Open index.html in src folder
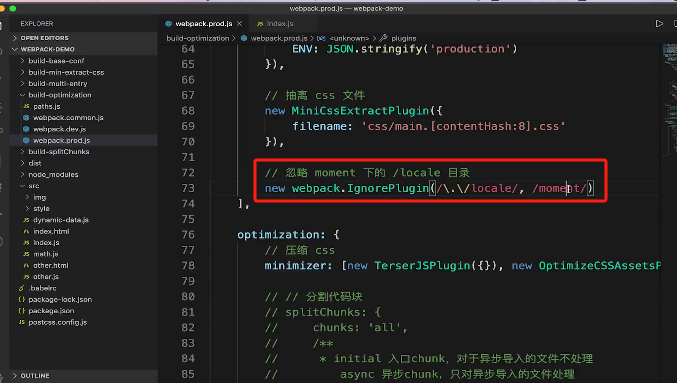The image size is (677, 383). pos(51,231)
